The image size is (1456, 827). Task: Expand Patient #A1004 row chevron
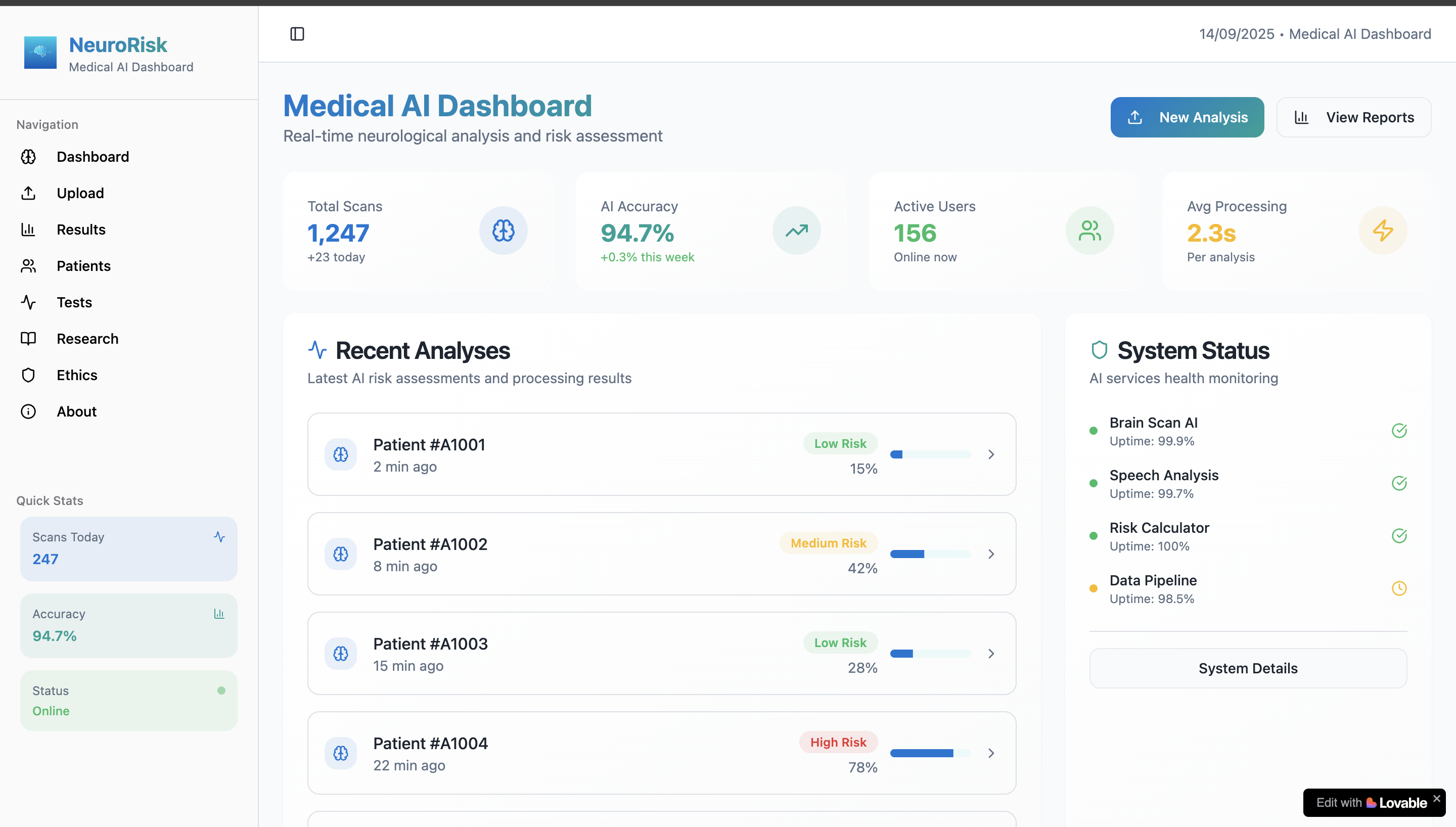pos(991,753)
